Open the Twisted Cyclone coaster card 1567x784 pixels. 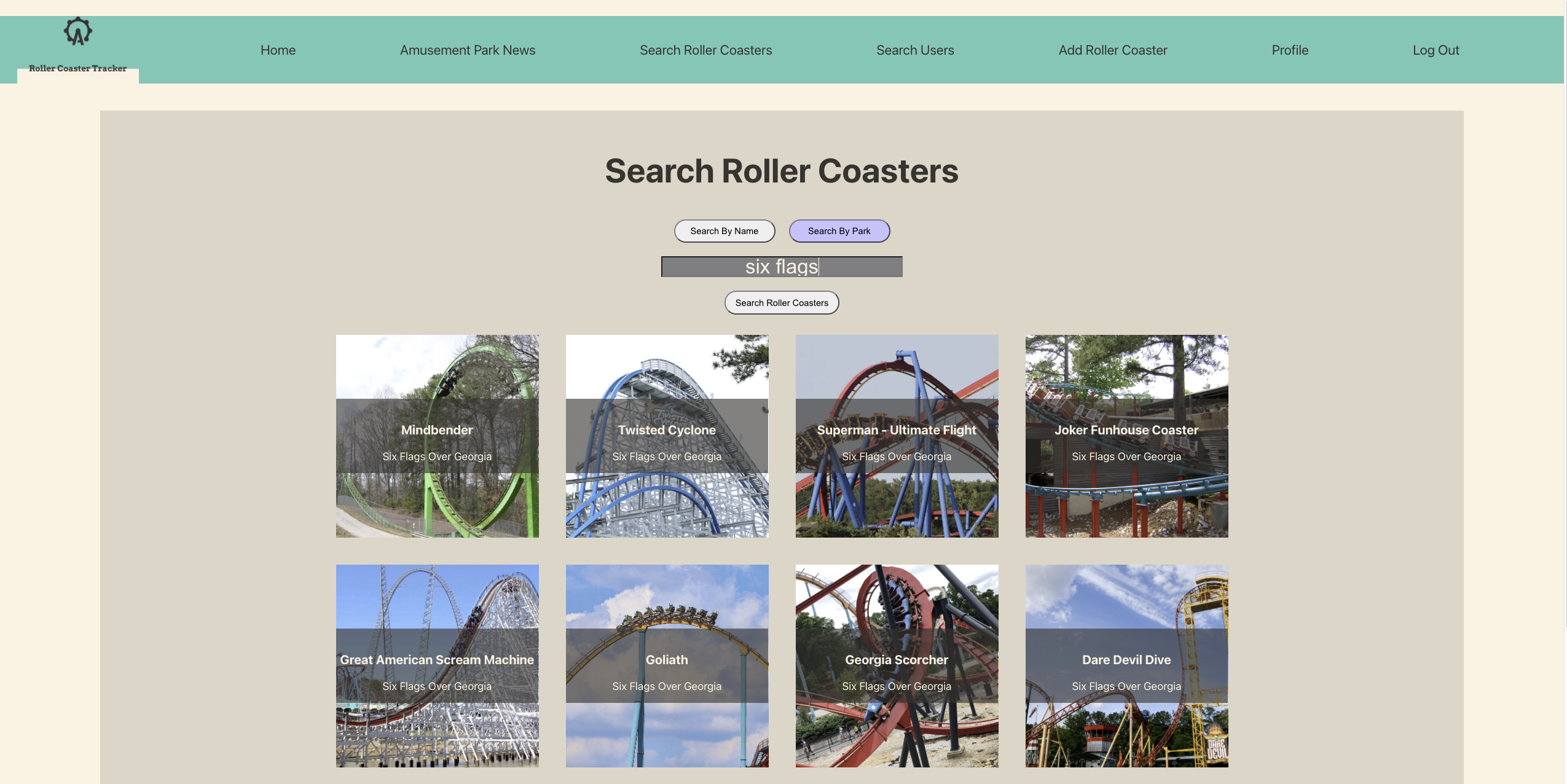pyautogui.click(x=667, y=436)
